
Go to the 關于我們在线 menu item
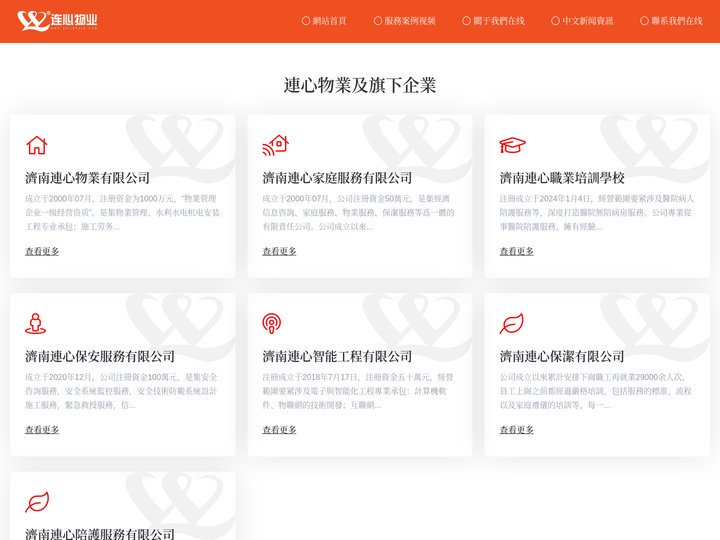(x=493, y=21)
